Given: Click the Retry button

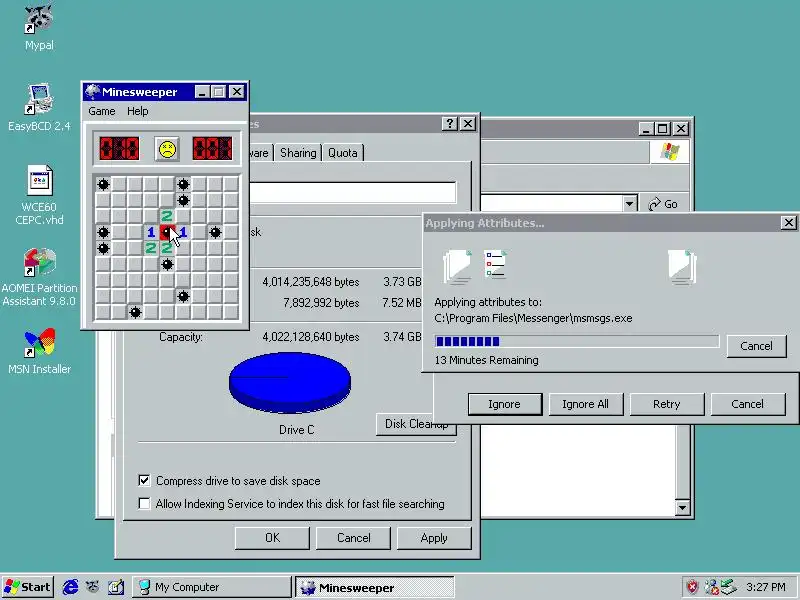Looking at the screenshot, I should (x=667, y=404).
